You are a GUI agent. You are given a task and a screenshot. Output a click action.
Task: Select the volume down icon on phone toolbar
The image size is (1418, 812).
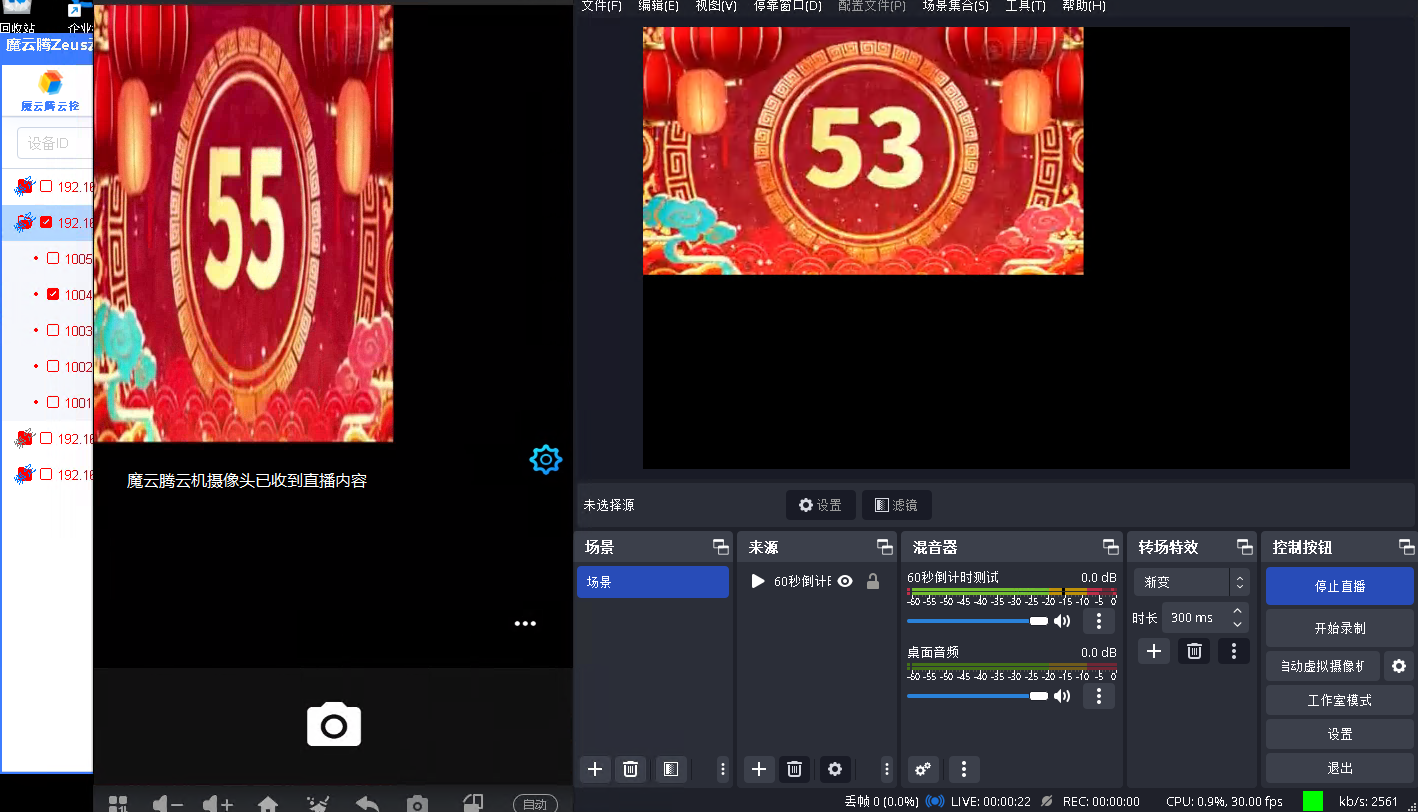[168, 803]
